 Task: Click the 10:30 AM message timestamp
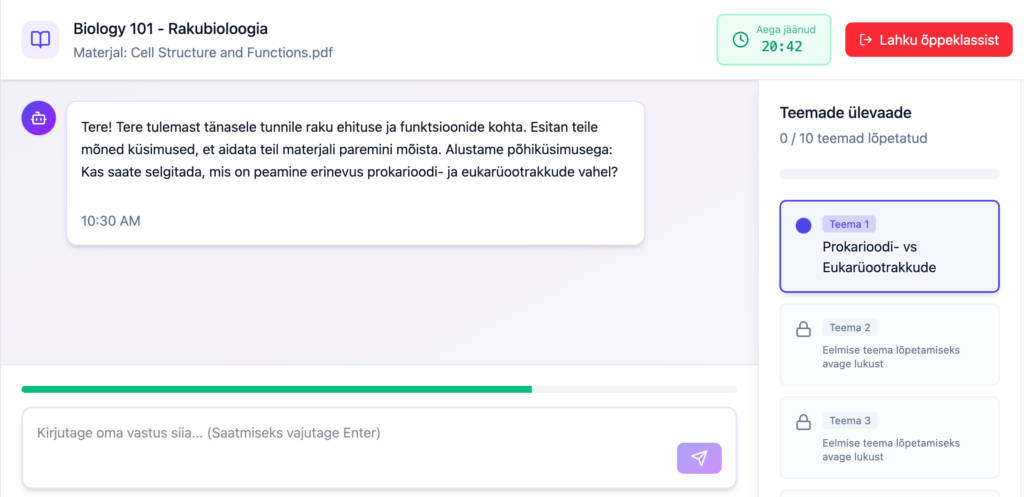click(x=110, y=220)
